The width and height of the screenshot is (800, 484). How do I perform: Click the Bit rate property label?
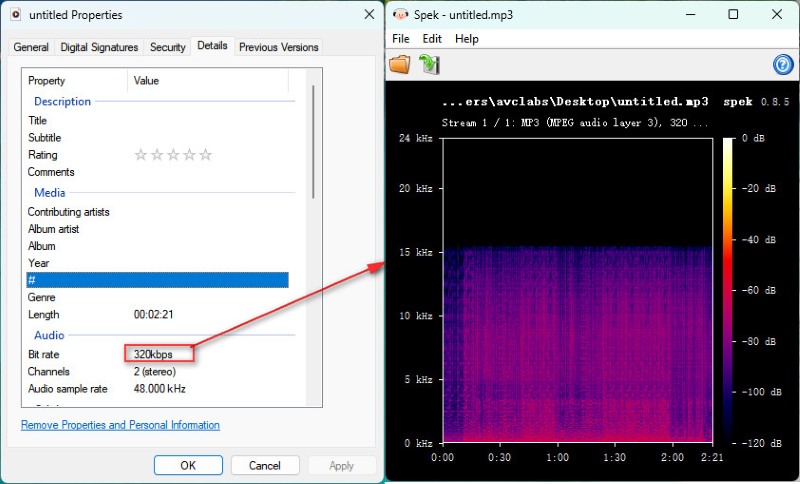tap(44, 354)
